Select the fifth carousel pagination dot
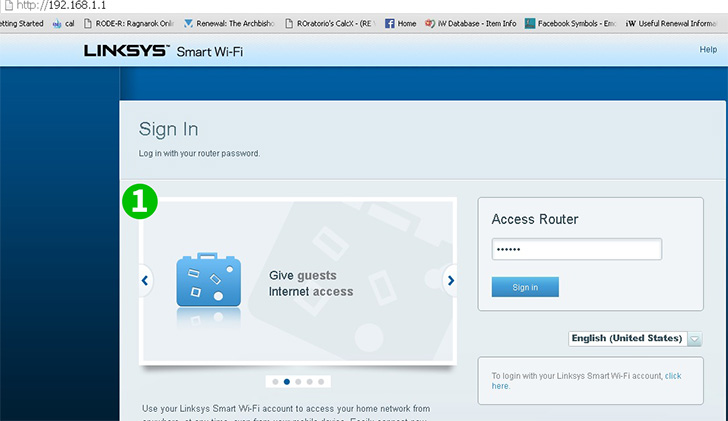The image size is (728, 421). (321, 382)
